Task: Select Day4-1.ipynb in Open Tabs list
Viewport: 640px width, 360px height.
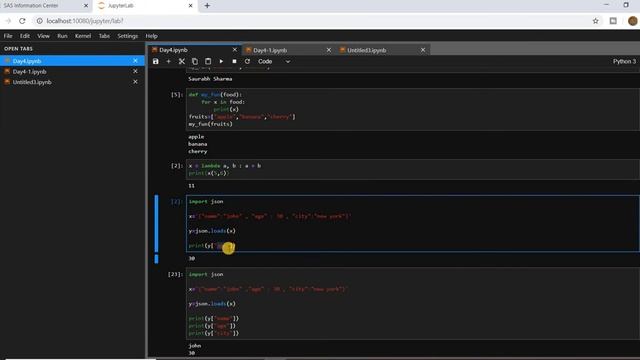Action: [x=72, y=71]
